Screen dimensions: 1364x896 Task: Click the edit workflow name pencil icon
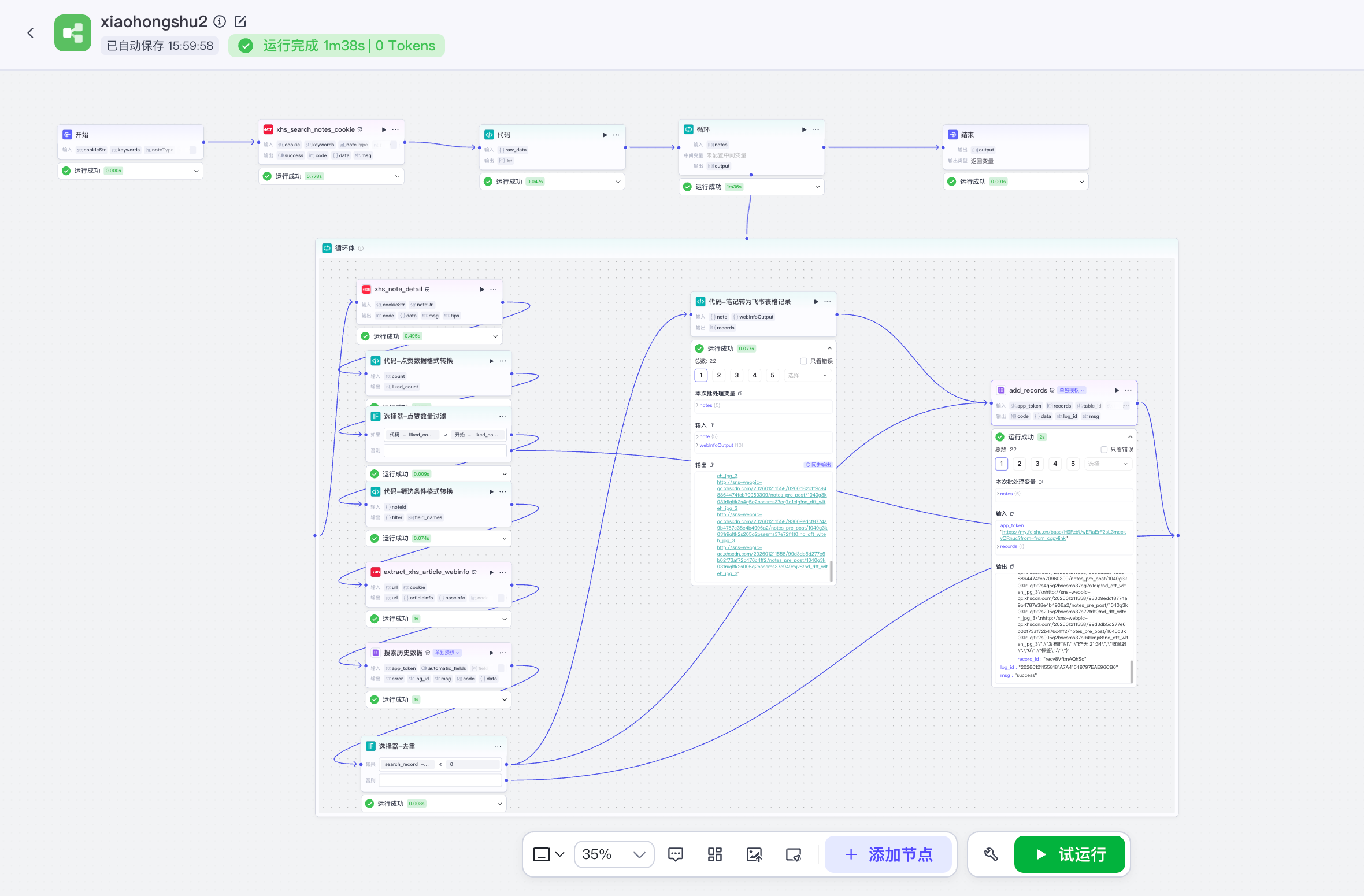[240, 22]
